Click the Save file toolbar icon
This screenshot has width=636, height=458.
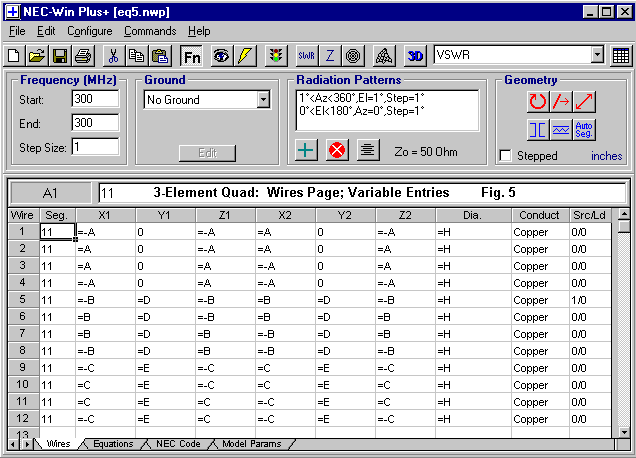point(59,56)
